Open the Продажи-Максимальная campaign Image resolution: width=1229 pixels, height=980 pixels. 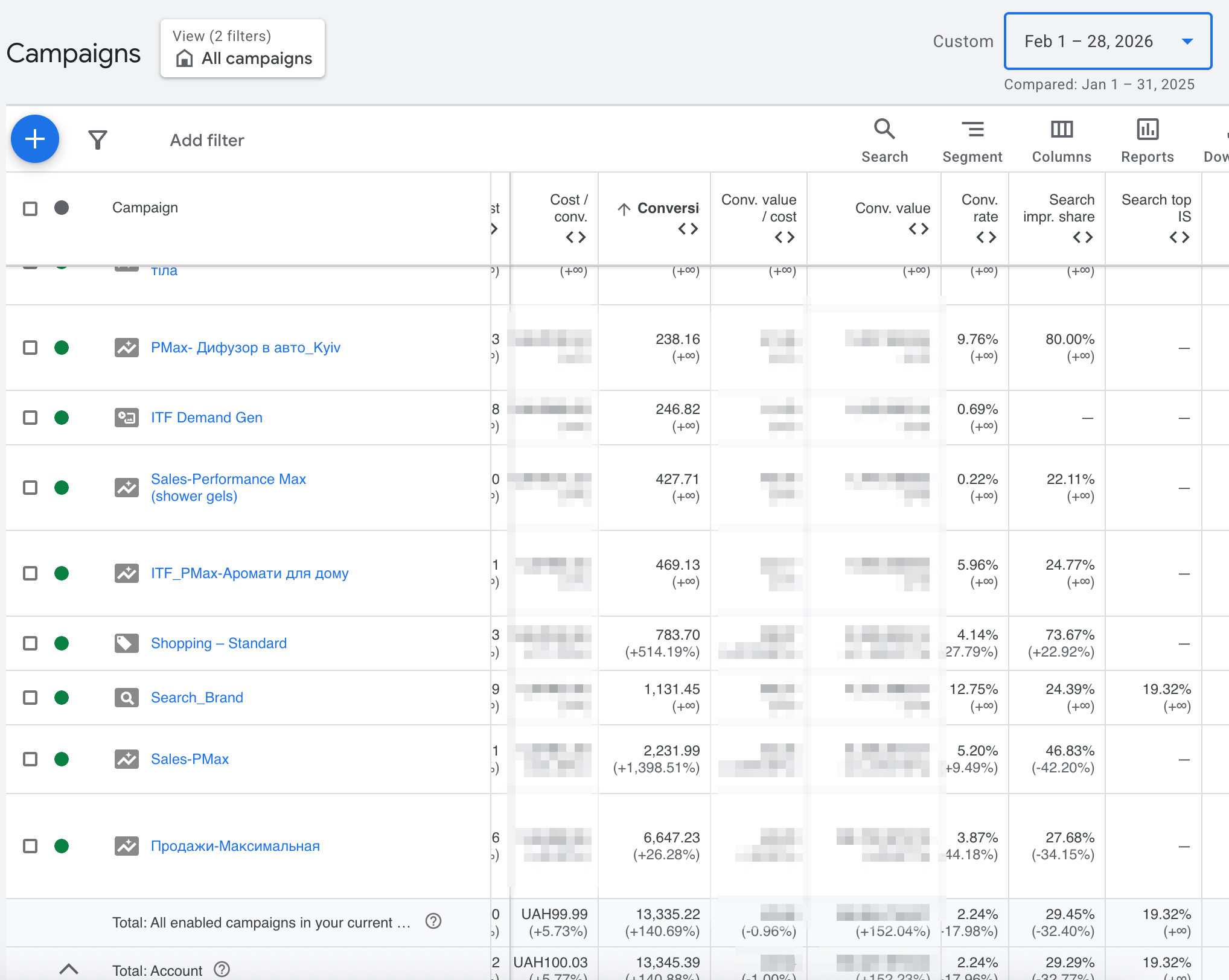235,846
